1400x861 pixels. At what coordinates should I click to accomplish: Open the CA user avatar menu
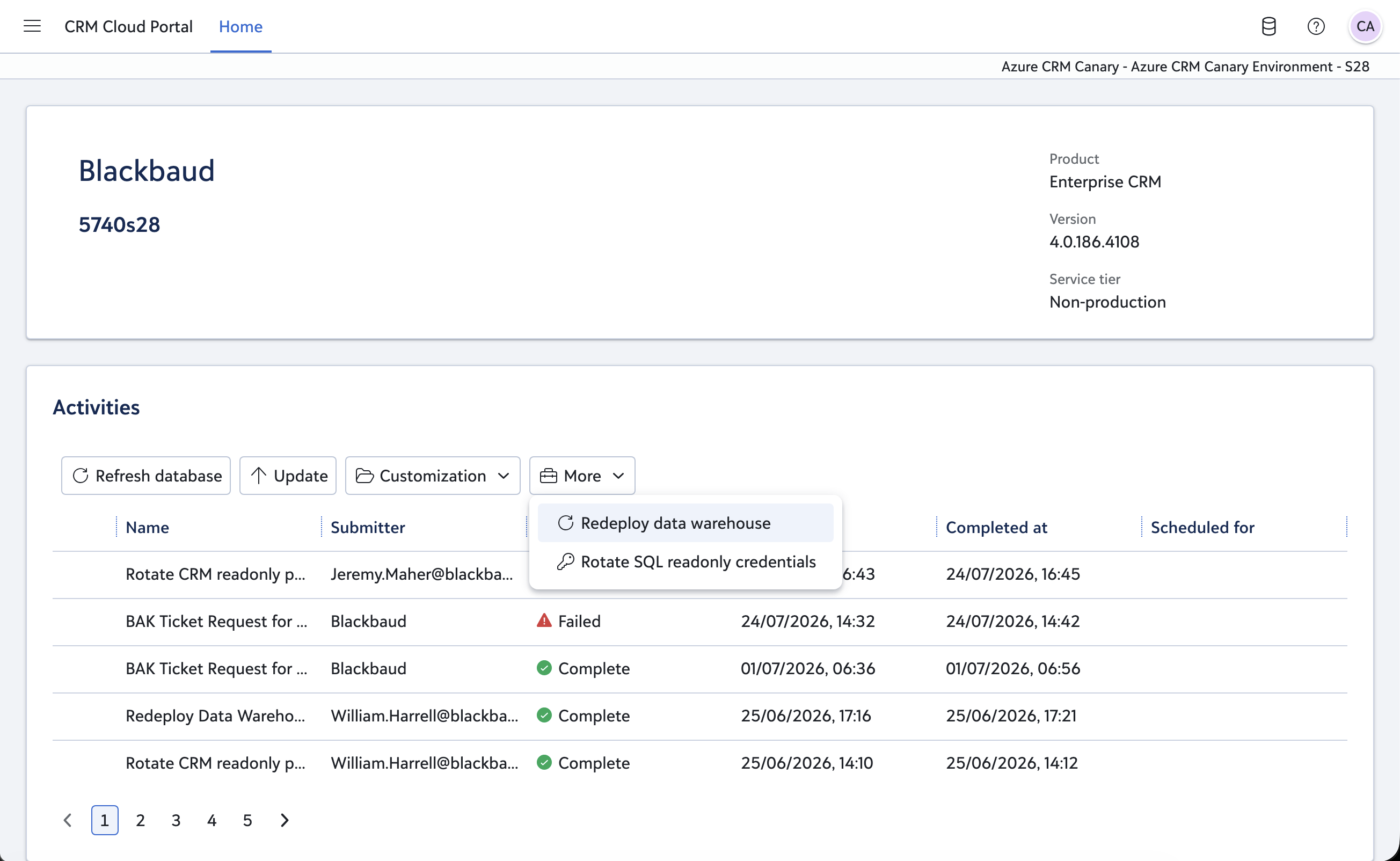tap(1365, 26)
